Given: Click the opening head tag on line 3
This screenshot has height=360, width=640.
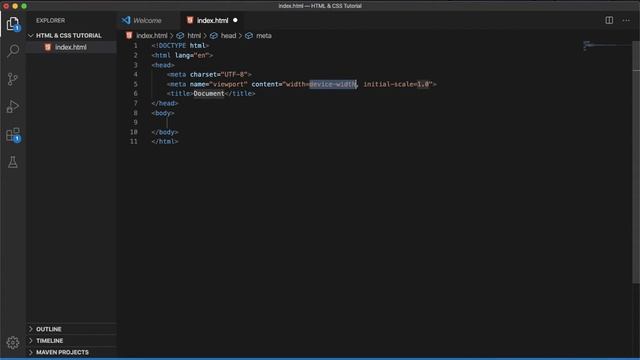Looking at the screenshot, I should click(x=163, y=65).
